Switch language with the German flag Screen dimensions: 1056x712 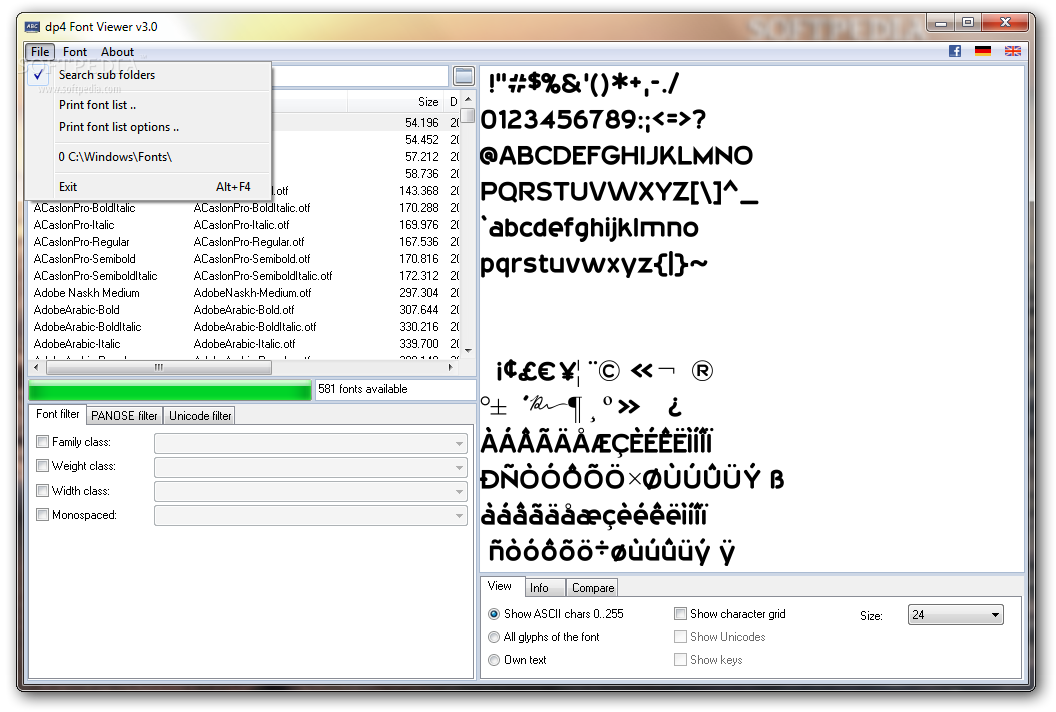point(983,51)
